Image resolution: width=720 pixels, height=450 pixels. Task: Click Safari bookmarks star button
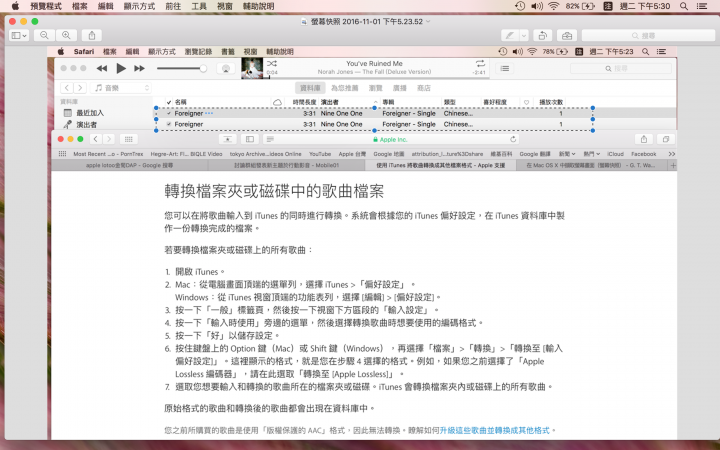click(227, 139)
